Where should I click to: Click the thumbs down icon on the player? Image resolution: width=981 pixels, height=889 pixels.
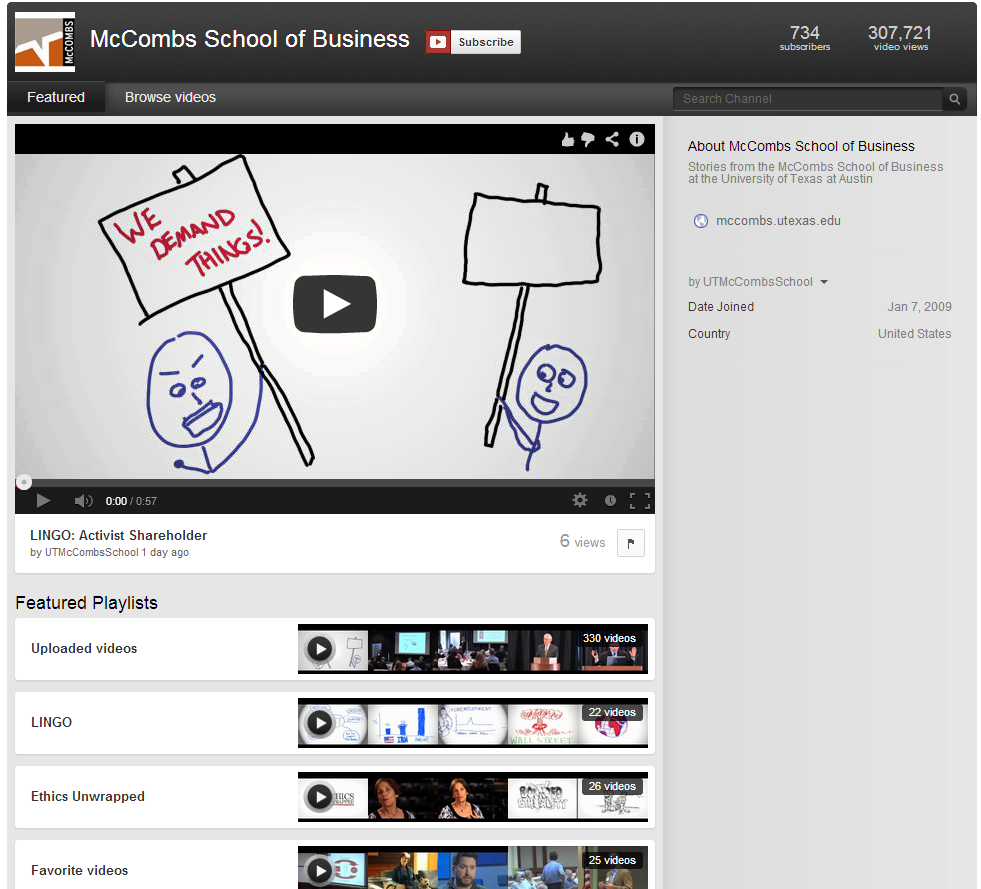click(x=588, y=140)
